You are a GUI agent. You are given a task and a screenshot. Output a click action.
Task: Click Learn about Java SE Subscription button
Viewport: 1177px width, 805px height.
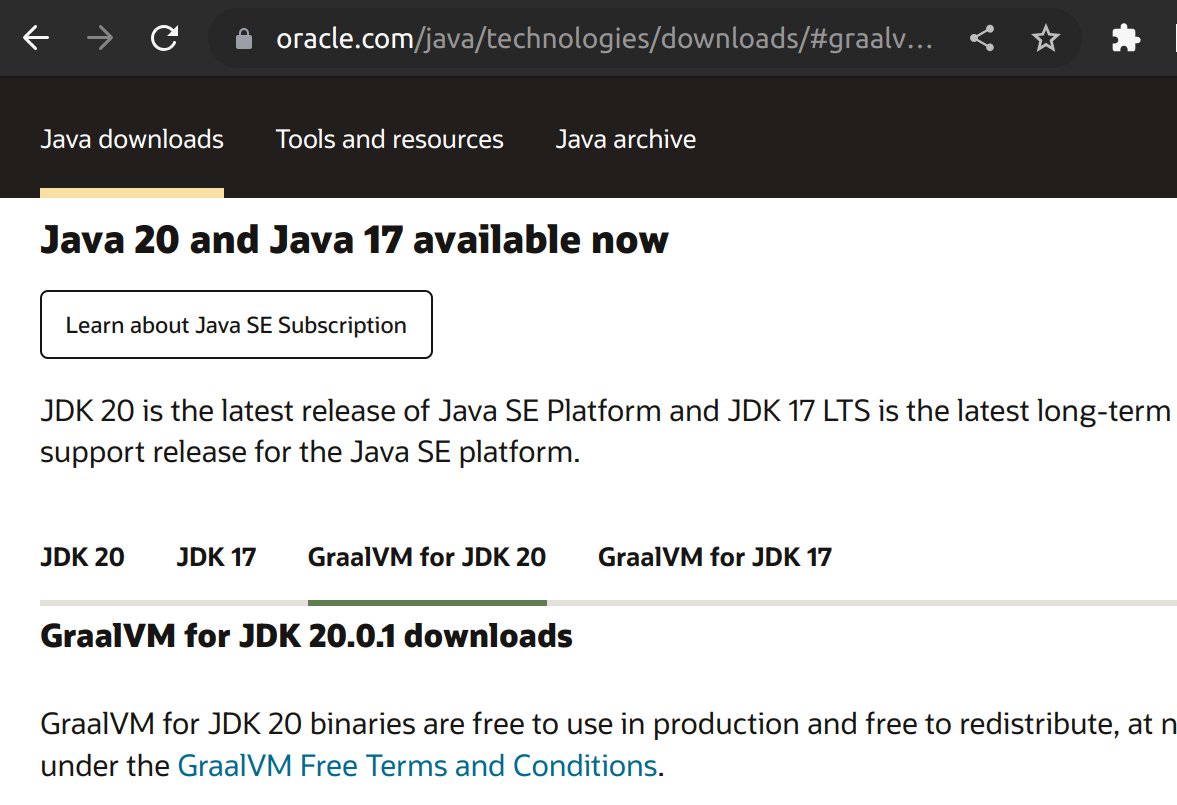pyautogui.click(x=236, y=324)
